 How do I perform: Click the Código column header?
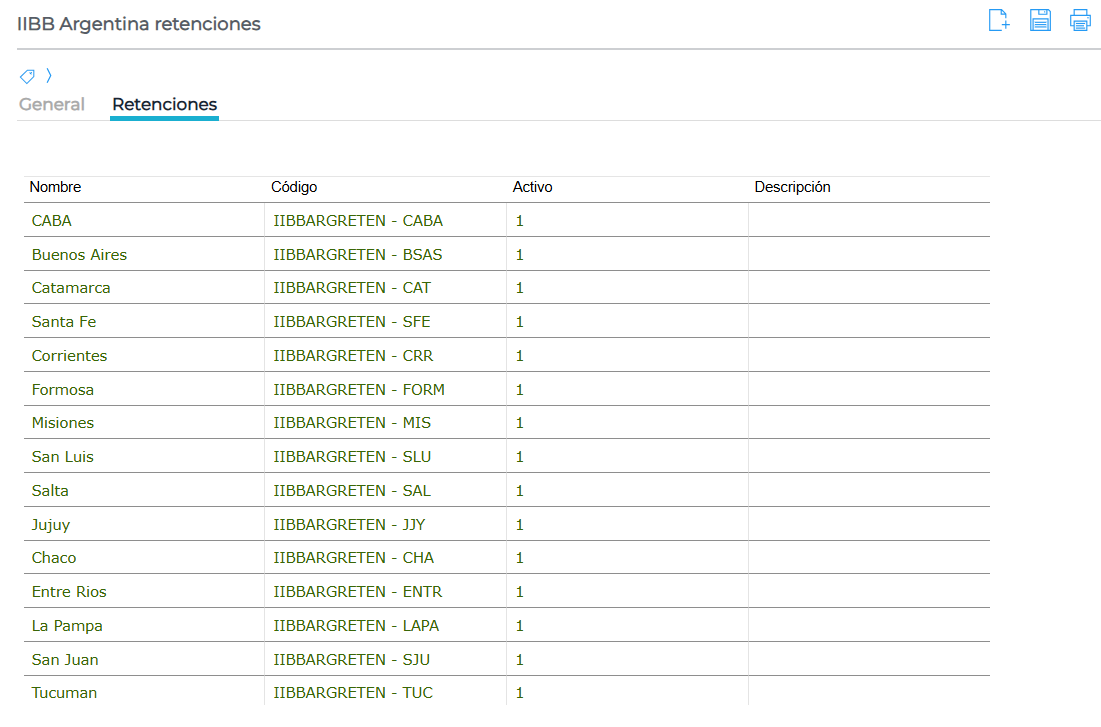(294, 187)
